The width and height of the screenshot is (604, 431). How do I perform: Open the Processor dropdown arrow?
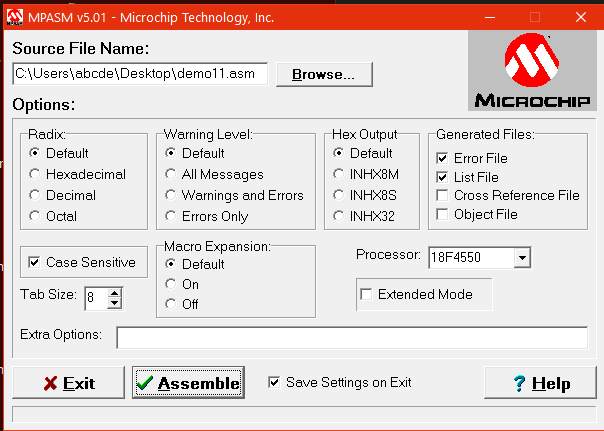[x=522, y=258]
